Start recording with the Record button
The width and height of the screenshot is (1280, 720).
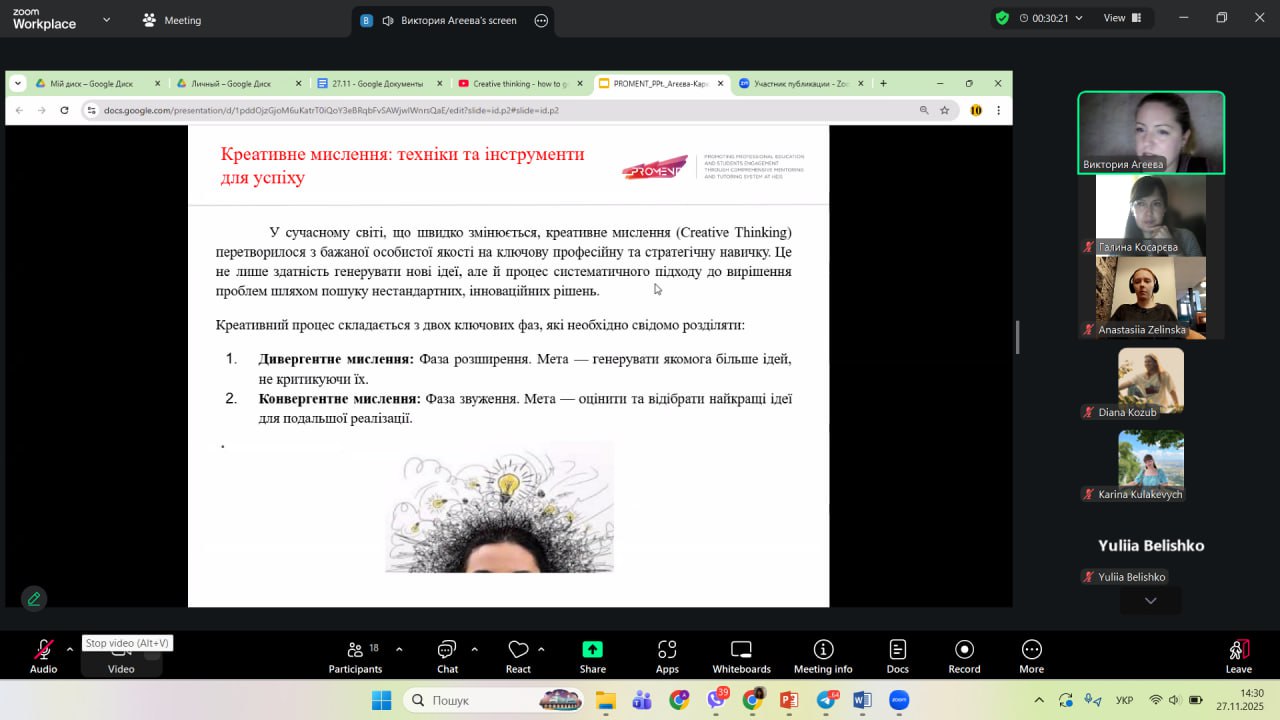(964, 656)
